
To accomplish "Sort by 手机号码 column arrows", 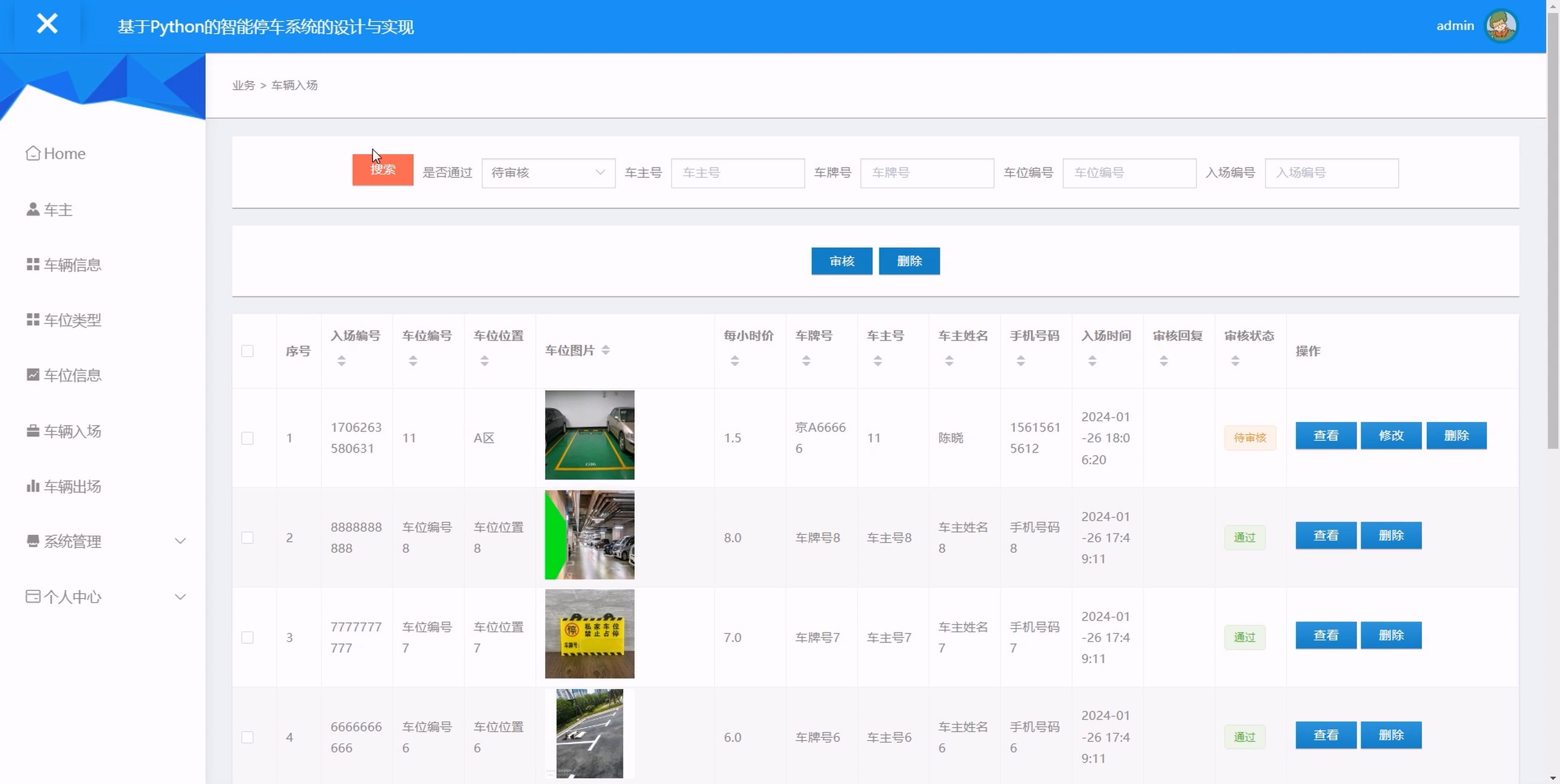I will tap(1020, 361).
